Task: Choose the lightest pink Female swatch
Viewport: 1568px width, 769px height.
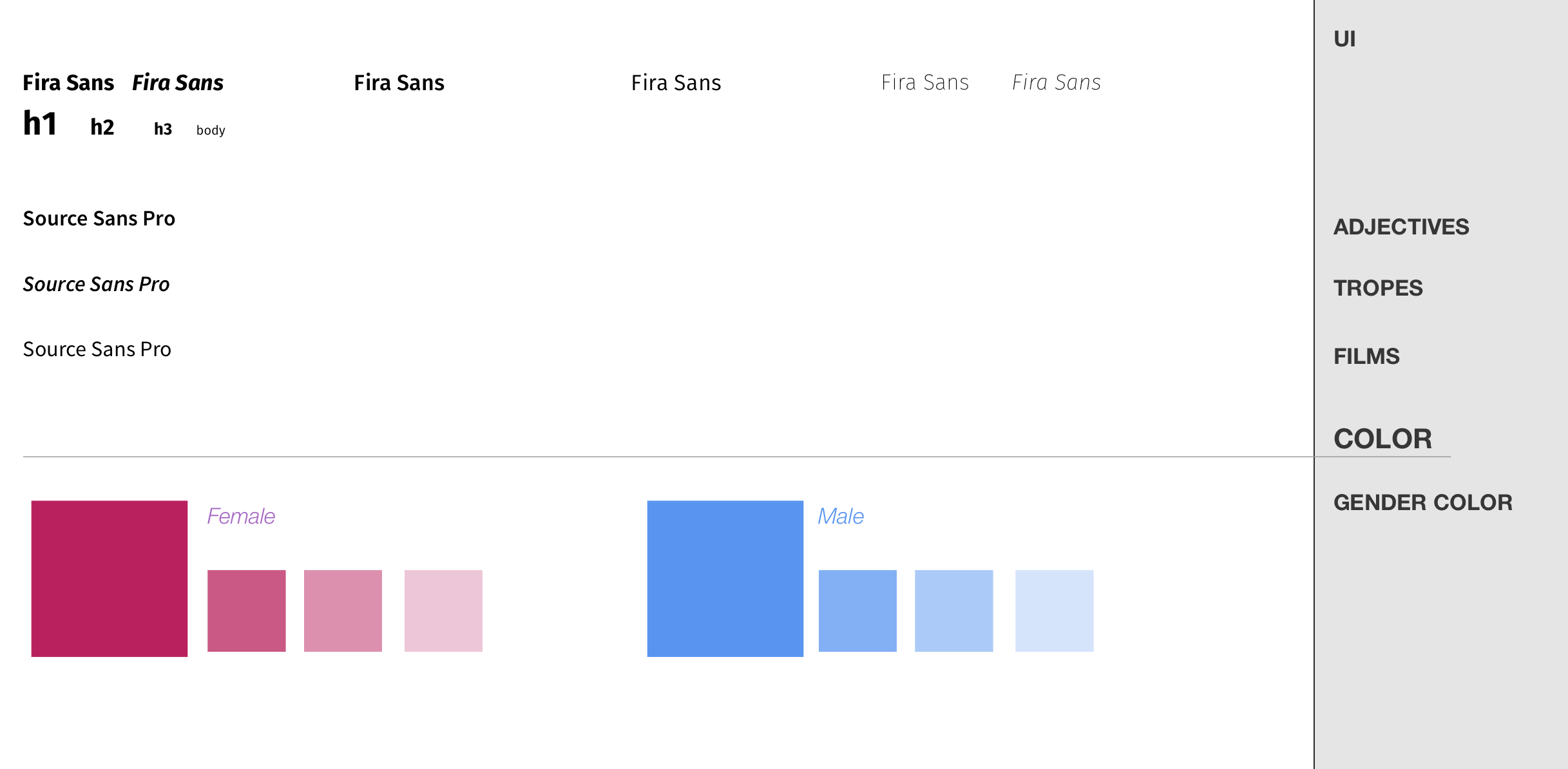Action: (x=443, y=611)
